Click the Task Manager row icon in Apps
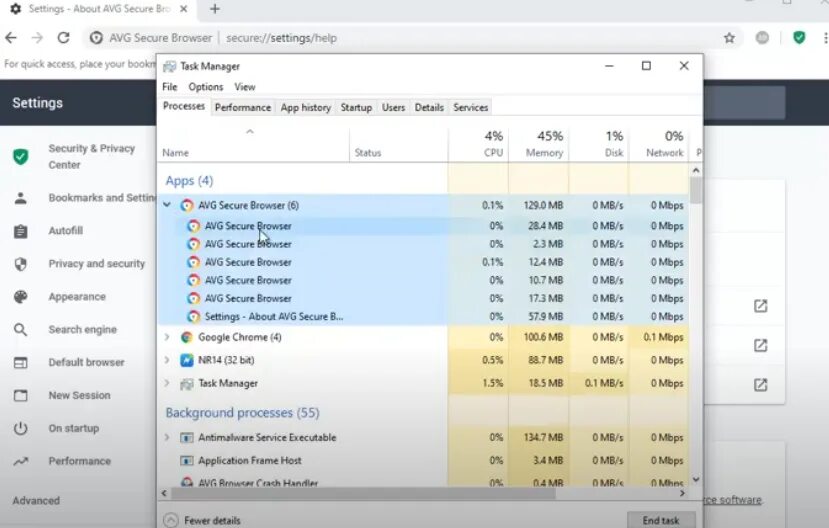Viewport: 829px width, 528px height. tap(187, 384)
